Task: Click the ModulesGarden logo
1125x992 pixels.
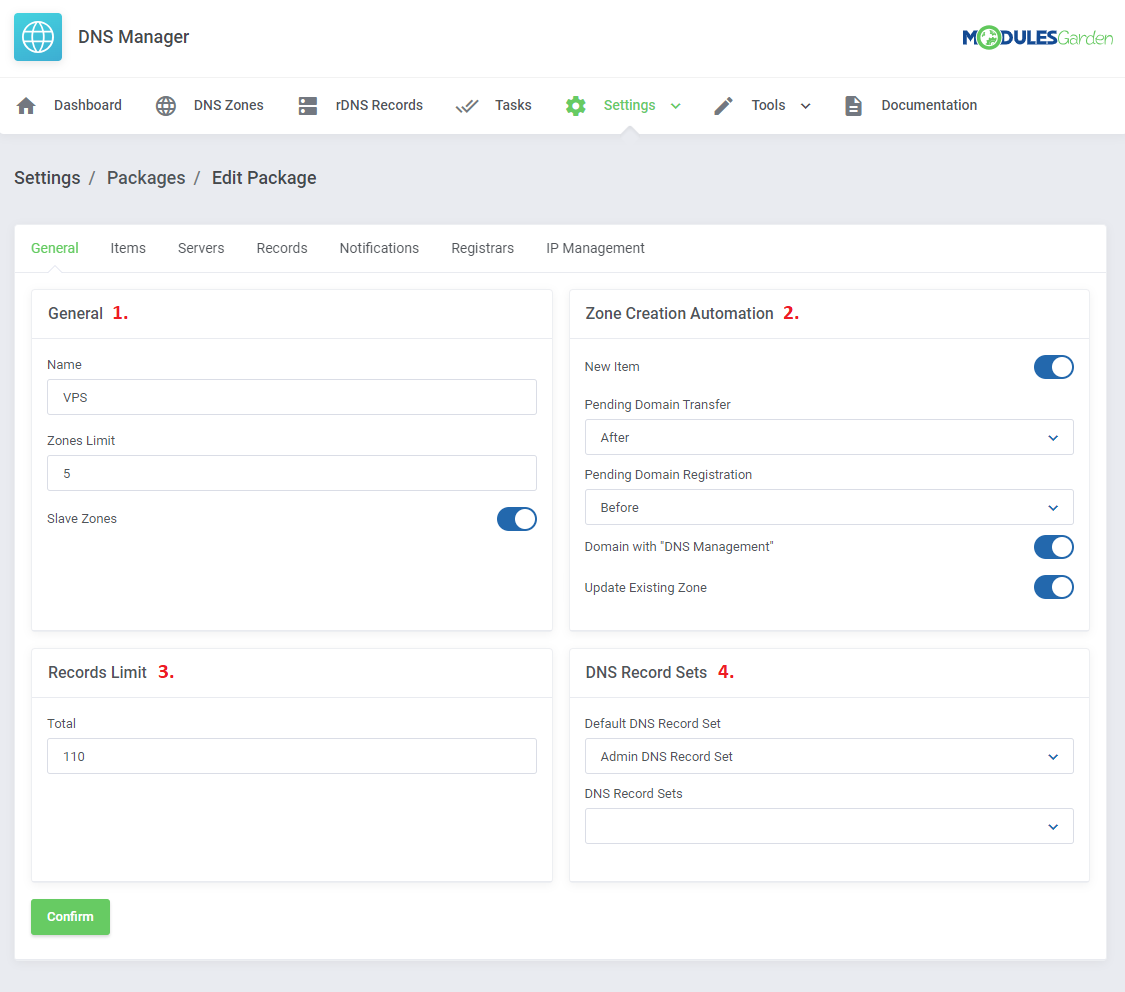Action: point(1037,37)
